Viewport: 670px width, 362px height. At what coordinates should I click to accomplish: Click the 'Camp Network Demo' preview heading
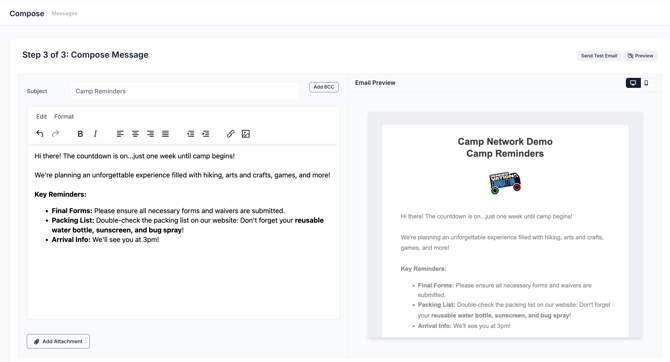pos(505,141)
